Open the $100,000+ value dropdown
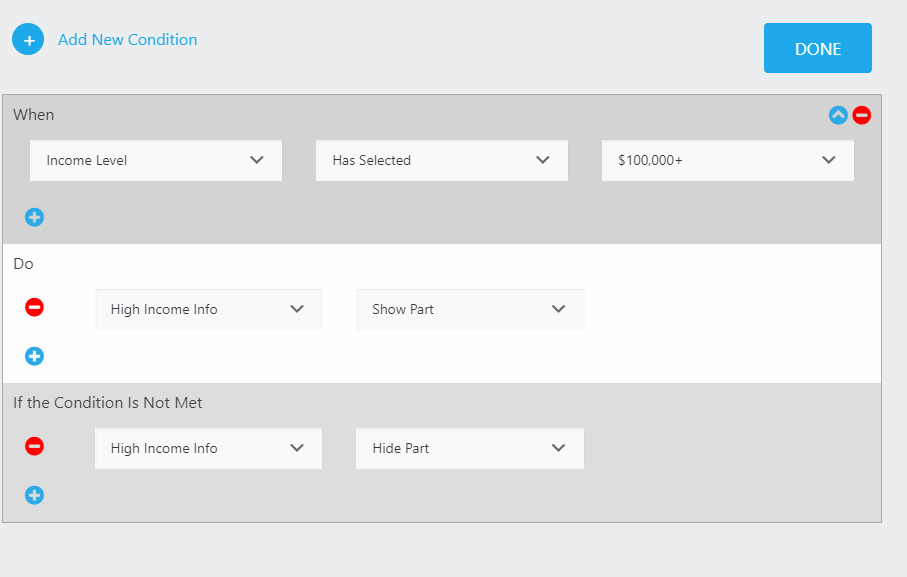Image resolution: width=907 pixels, height=577 pixels. (x=727, y=160)
